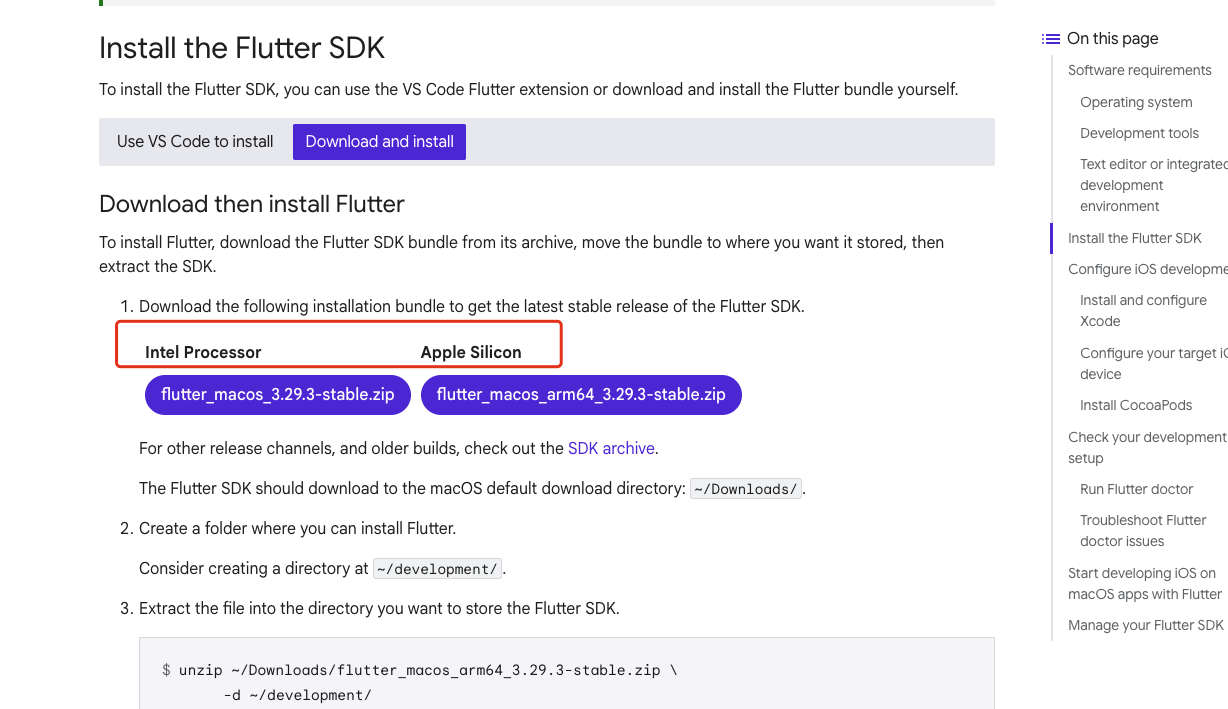
Task: Download flutter_macos_arm64_3.29.3-stable.zip for Apple Silicon
Action: tap(581, 395)
